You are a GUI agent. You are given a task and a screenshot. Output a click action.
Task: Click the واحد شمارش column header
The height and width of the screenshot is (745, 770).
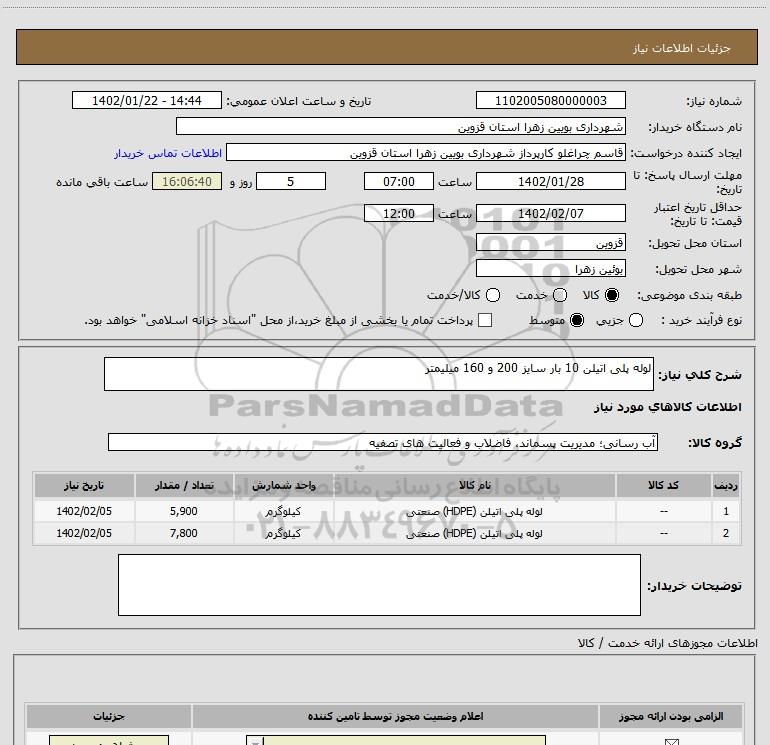click(x=283, y=485)
